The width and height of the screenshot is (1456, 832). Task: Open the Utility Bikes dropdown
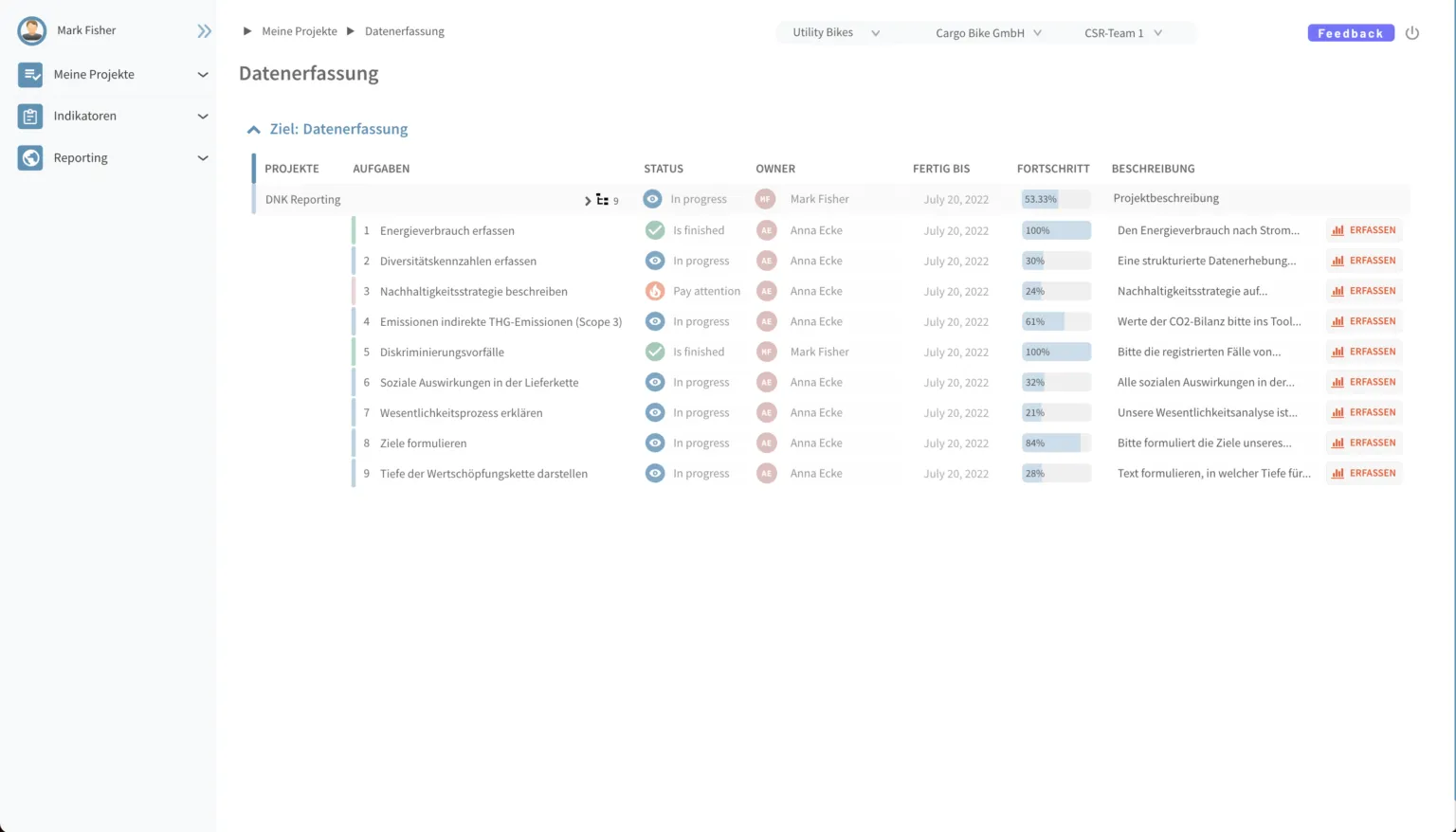[x=835, y=32]
